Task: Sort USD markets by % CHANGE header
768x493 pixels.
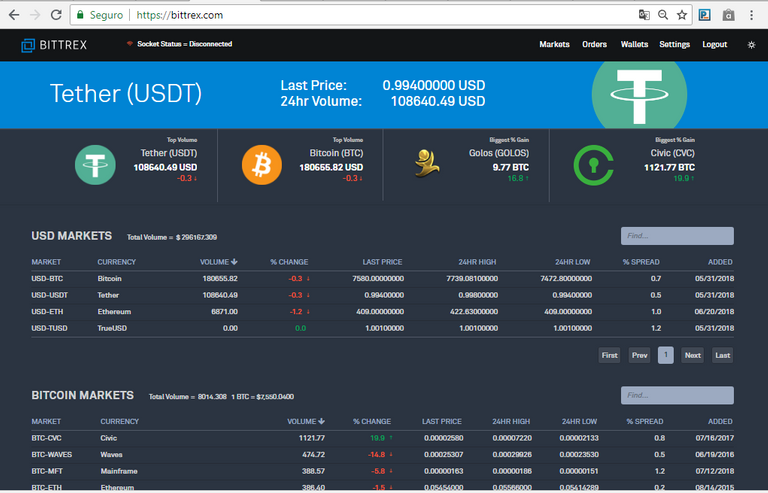Action: click(289, 262)
